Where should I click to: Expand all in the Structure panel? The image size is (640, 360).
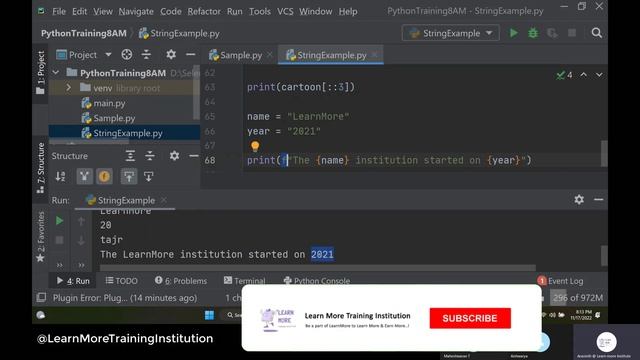point(130,156)
